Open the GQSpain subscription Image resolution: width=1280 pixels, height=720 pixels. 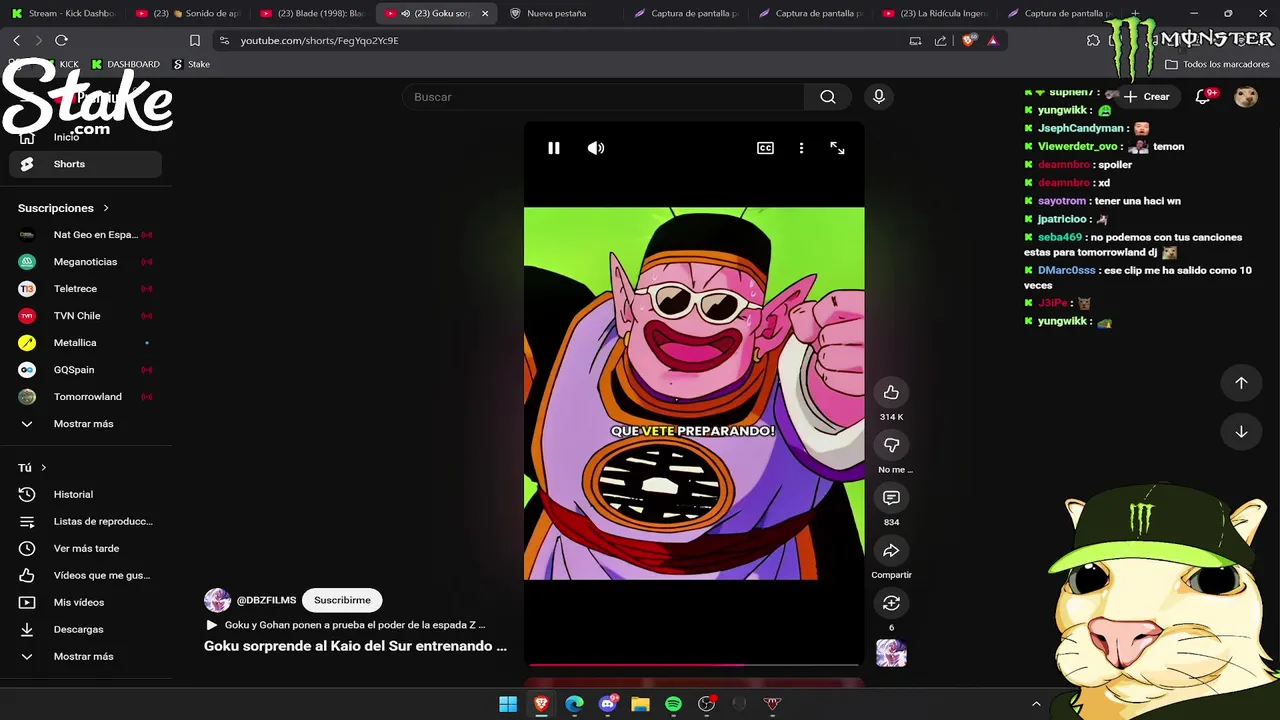pos(85,370)
